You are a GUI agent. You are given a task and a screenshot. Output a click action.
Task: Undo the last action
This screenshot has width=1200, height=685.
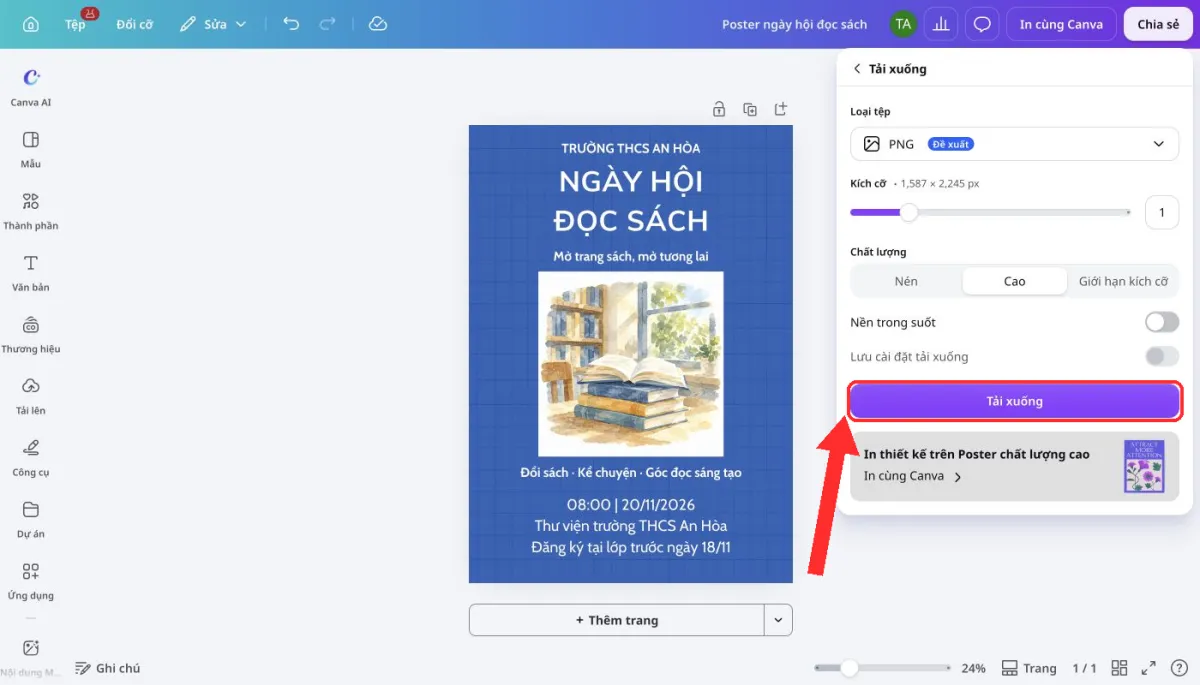[x=291, y=24]
